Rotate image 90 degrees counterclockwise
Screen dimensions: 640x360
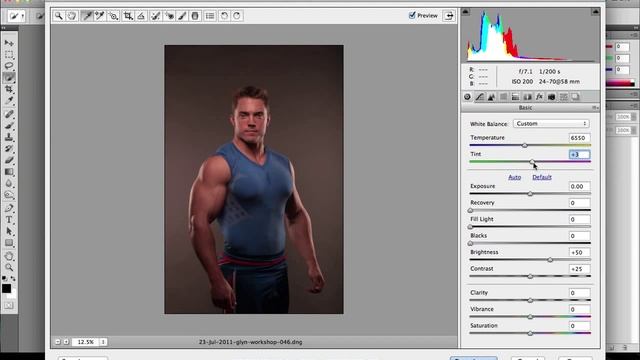[224, 16]
